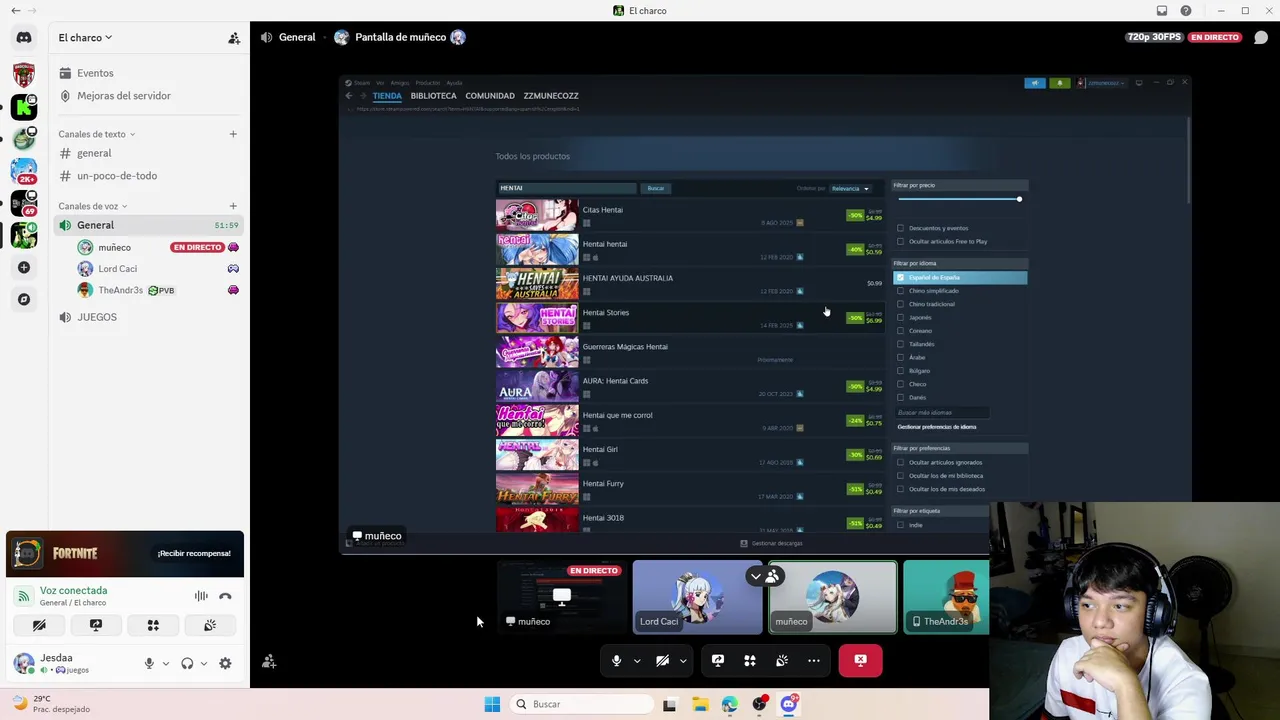Open camera options arrow in call bar
Viewport: 1280px width, 720px height.
(683, 660)
